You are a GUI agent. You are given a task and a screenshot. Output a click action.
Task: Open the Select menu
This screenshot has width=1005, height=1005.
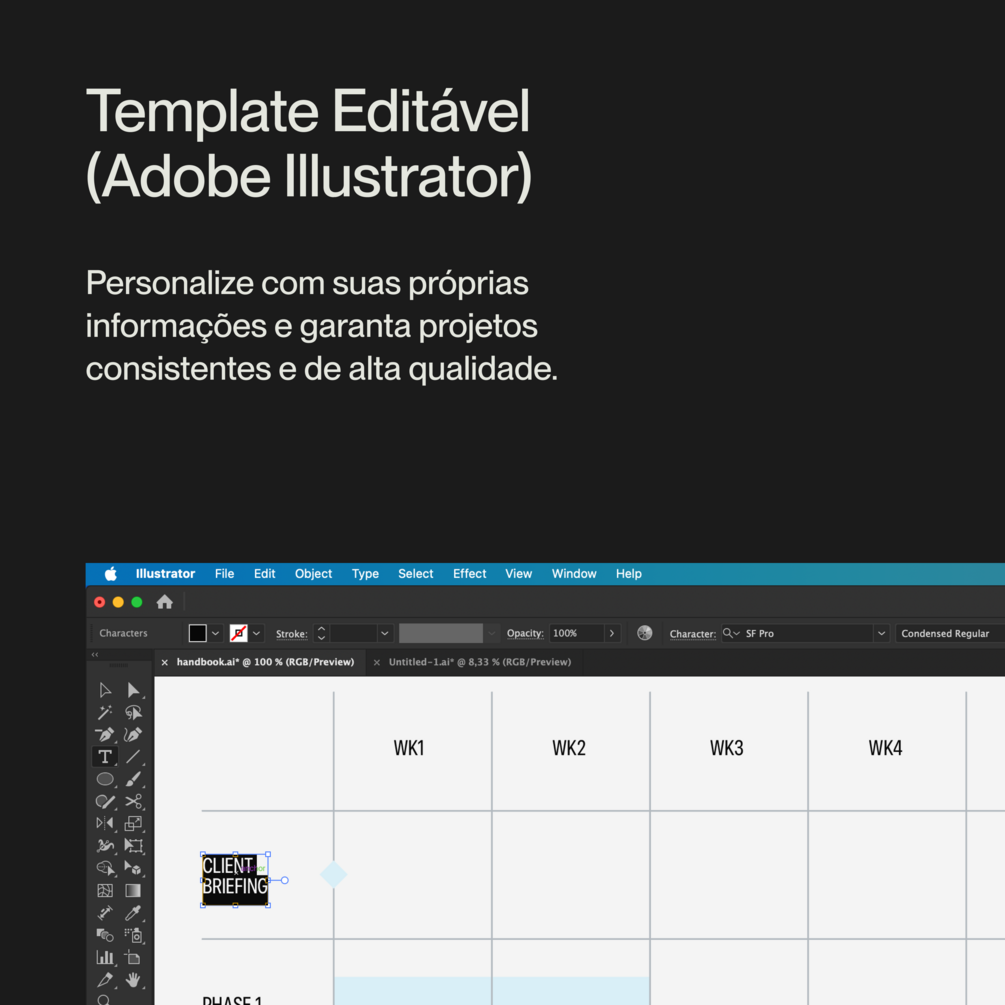pyautogui.click(x=416, y=574)
